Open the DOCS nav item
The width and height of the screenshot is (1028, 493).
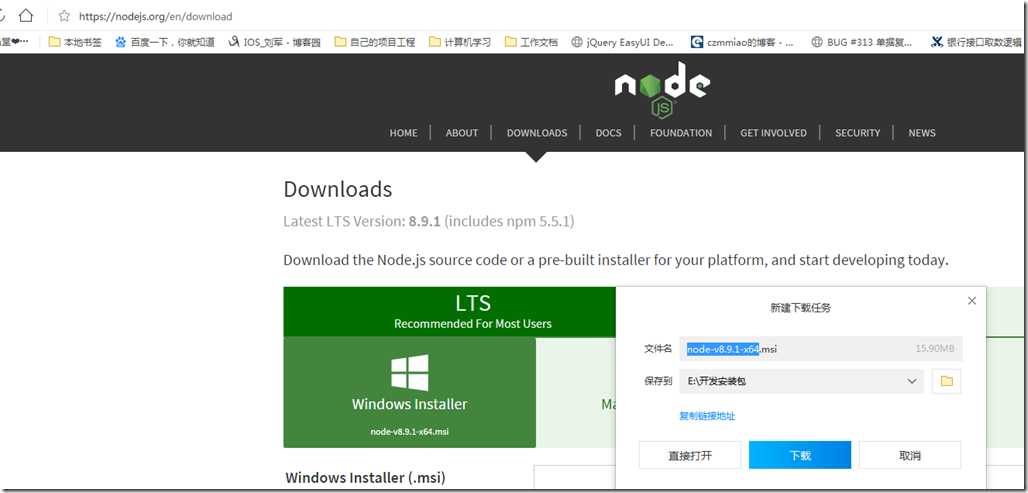(x=608, y=132)
